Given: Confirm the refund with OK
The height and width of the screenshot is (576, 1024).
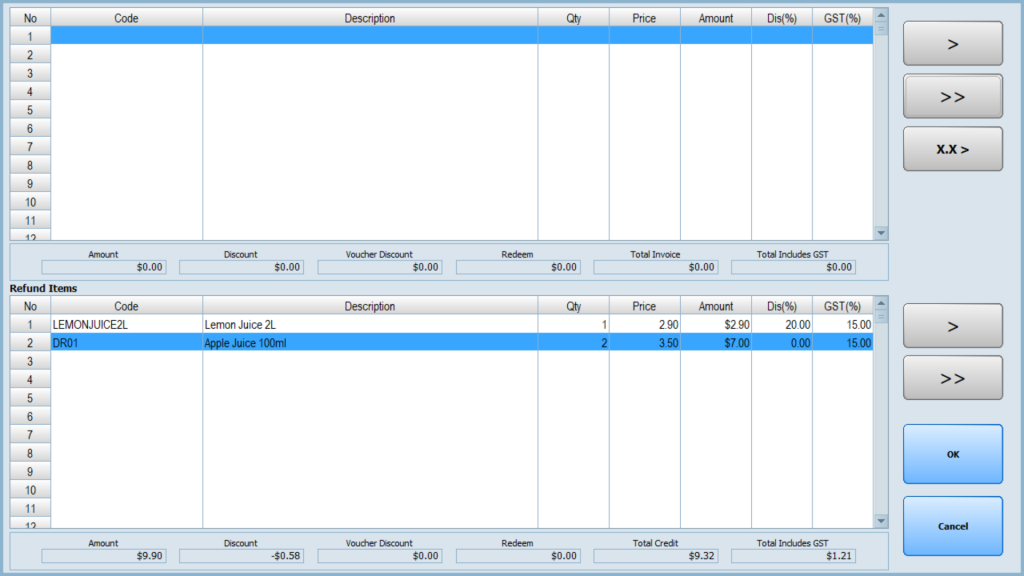Looking at the screenshot, I should coord(952,454).
